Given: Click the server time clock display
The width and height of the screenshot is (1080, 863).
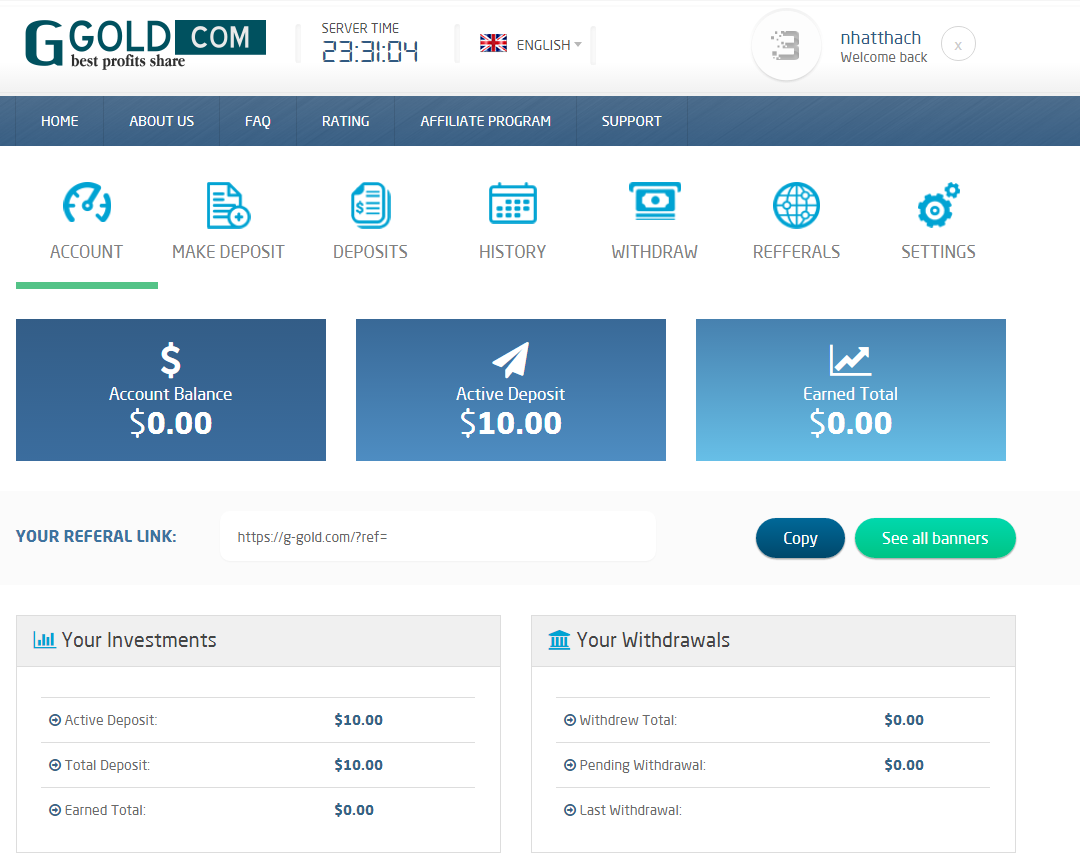Looking at the screenshot, I should click(370, 52).
